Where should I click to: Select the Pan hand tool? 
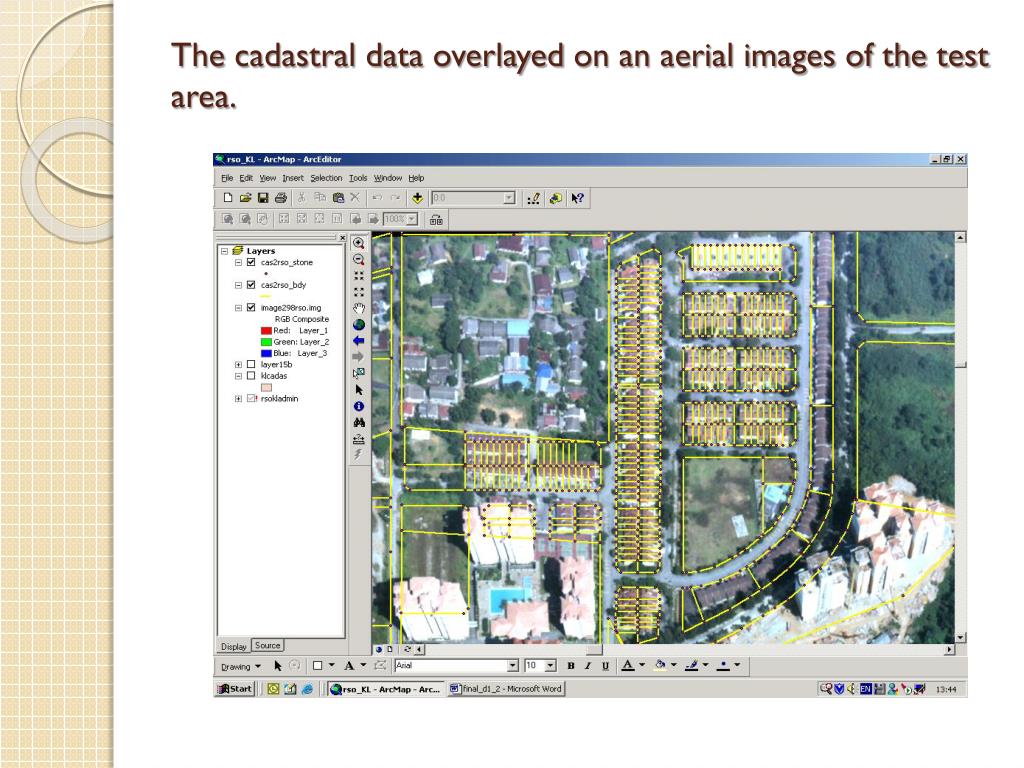click(x=359, y=308)
